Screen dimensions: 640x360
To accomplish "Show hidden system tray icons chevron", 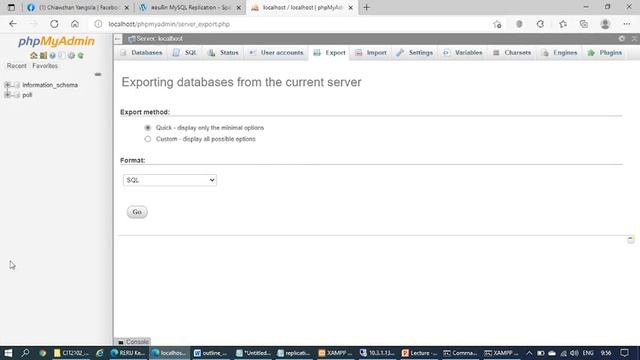I will point(529,353).
